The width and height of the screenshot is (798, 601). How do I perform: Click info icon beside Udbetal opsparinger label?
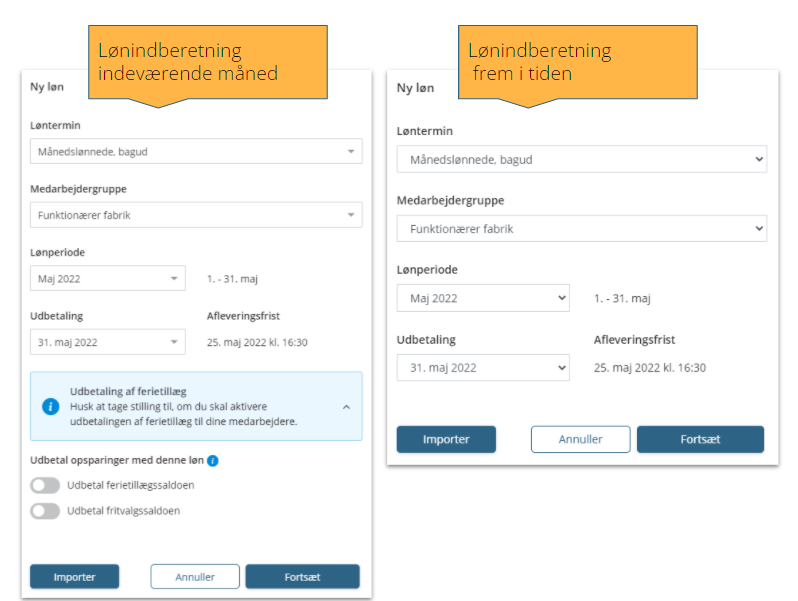point(213,461)
